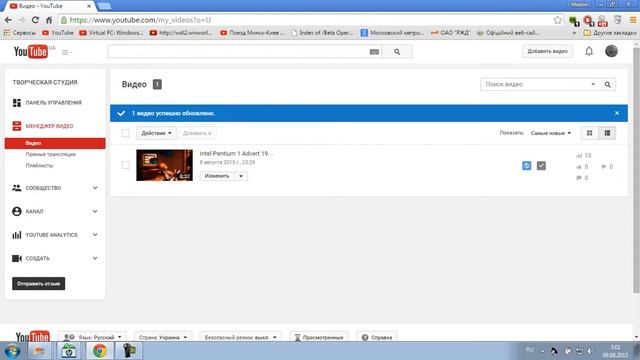640x360 pixels.
Task: Dismiss the blue success notification
Action: (617, 113)
